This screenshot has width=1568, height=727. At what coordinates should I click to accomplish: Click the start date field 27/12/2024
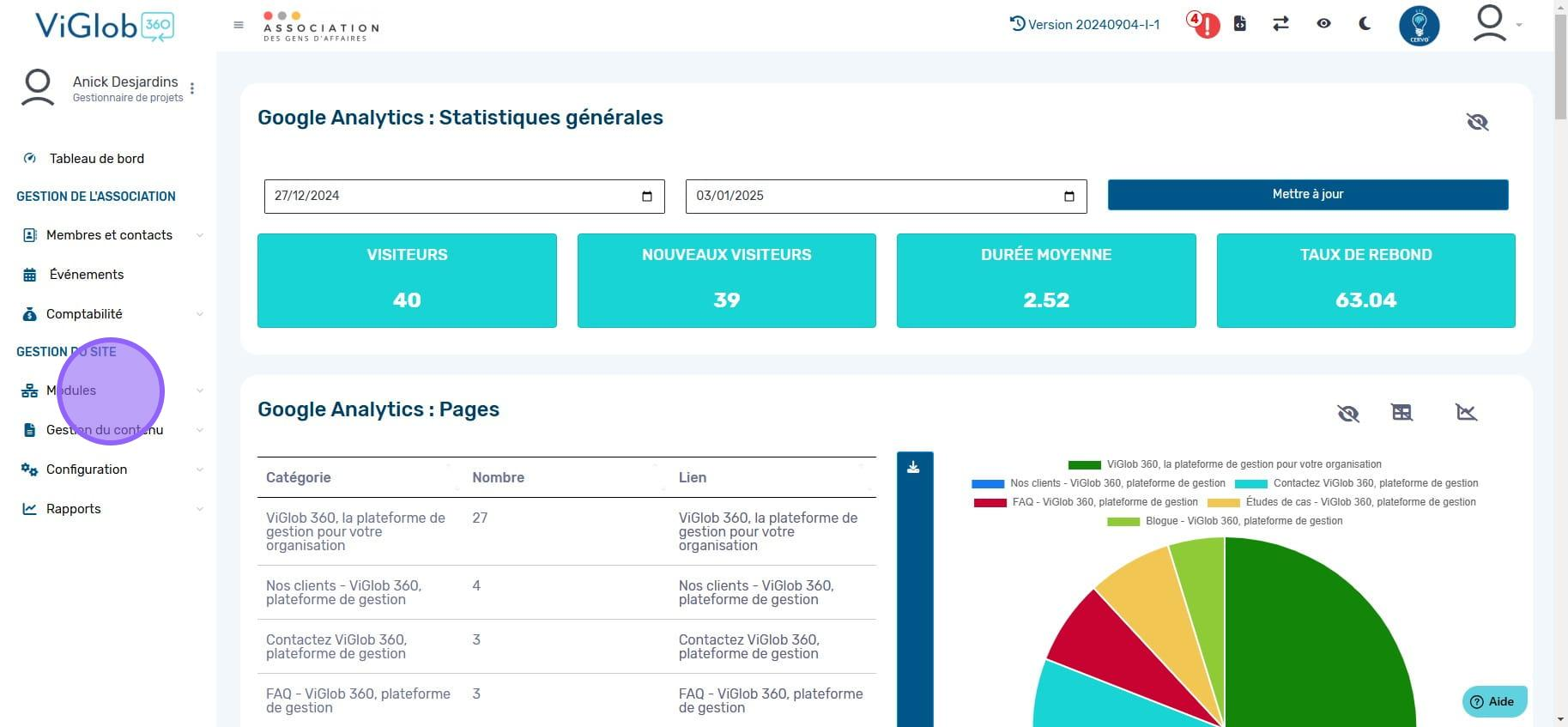464,196
